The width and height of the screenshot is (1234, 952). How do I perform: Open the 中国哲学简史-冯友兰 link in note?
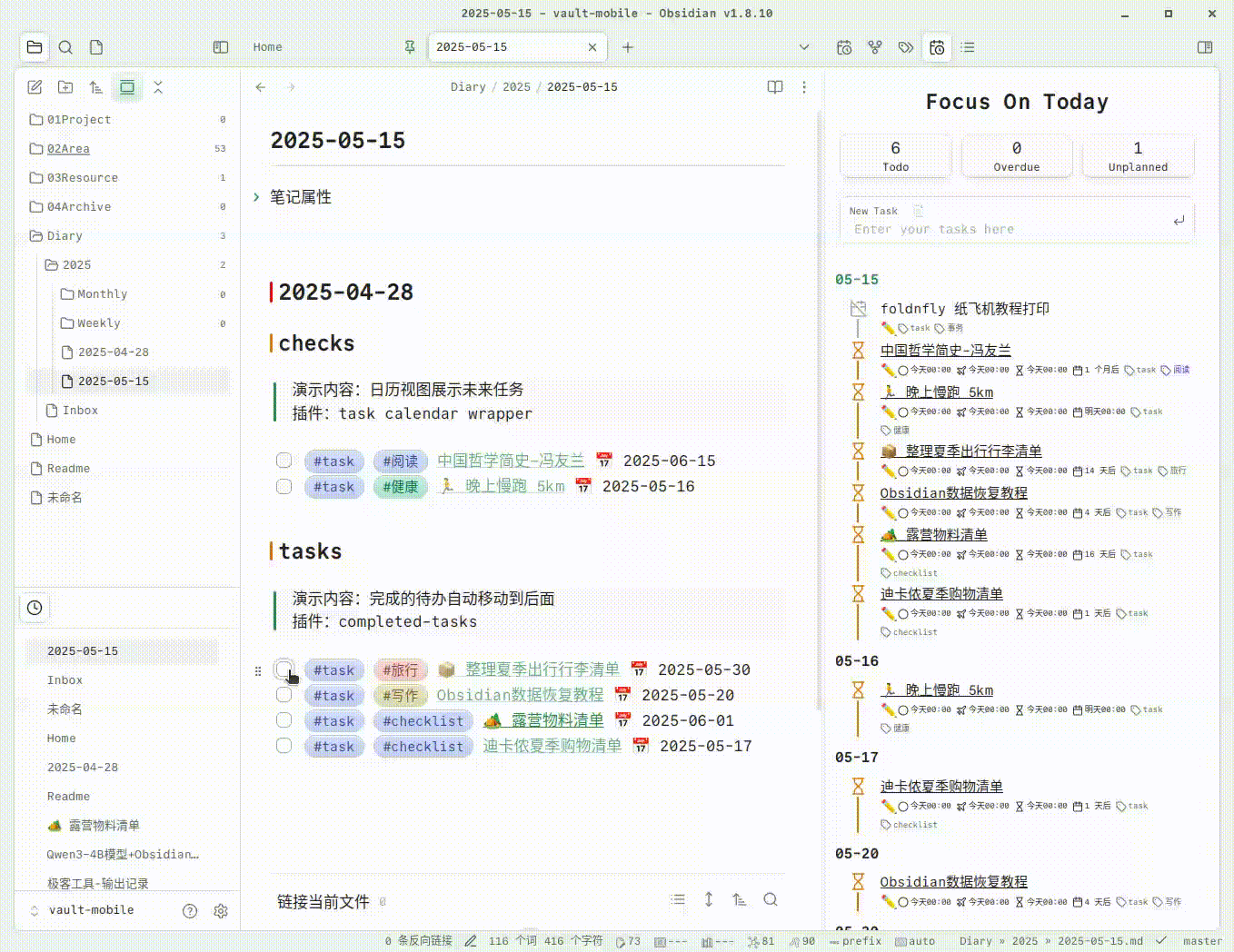point(511,461)
